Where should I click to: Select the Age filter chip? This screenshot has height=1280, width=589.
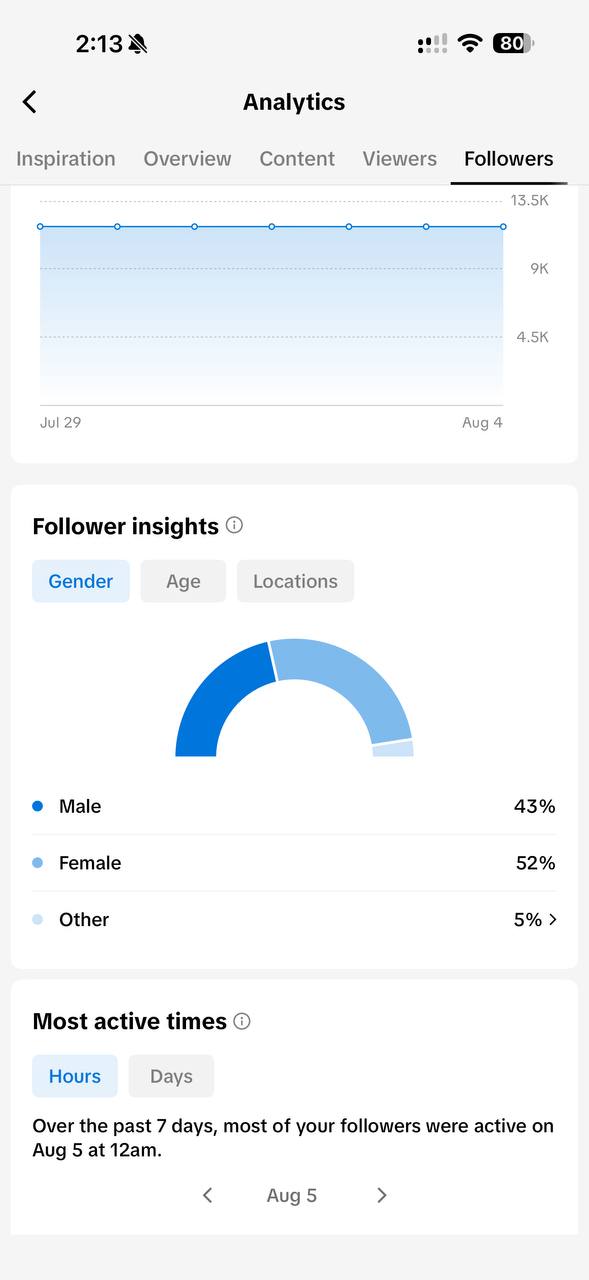[x=183, y=581]
